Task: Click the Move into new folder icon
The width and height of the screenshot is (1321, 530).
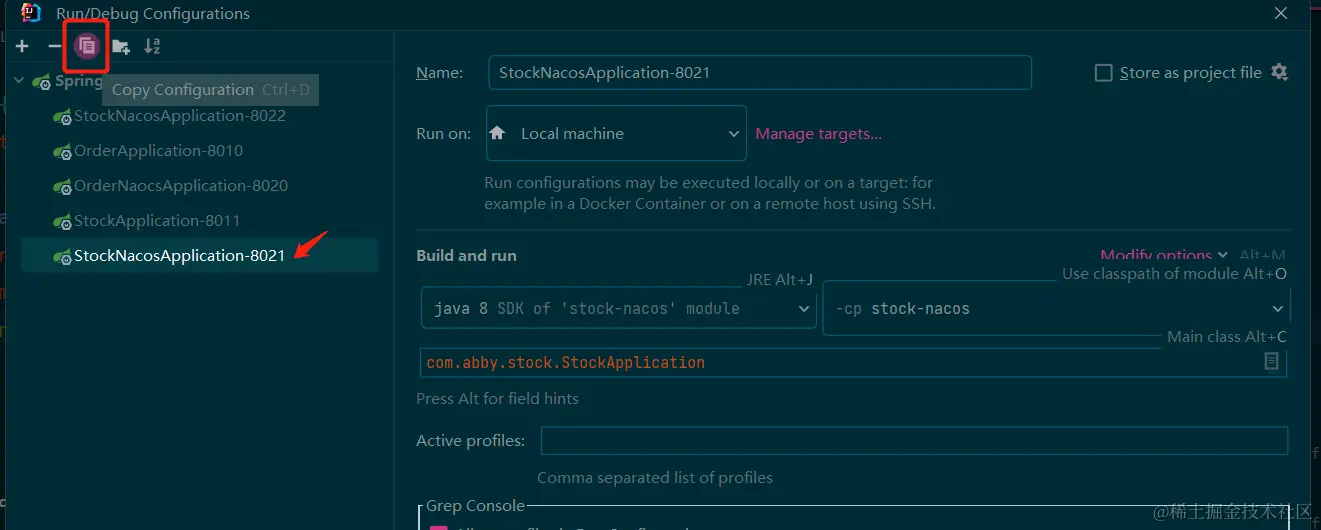Action: click(120, 46)
